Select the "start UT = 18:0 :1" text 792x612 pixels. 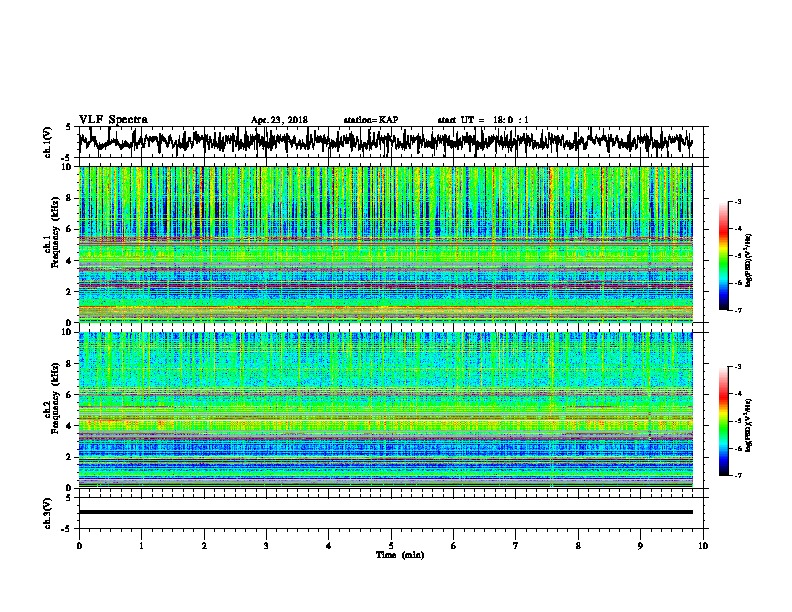click(483, 120)
